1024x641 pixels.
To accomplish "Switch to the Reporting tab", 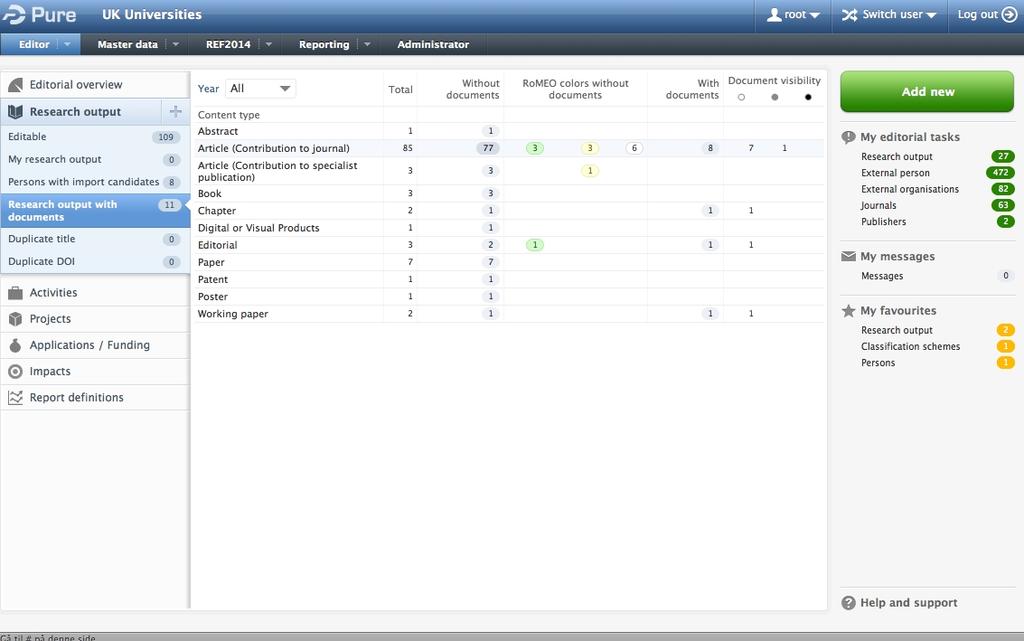I will pos(324,44).
